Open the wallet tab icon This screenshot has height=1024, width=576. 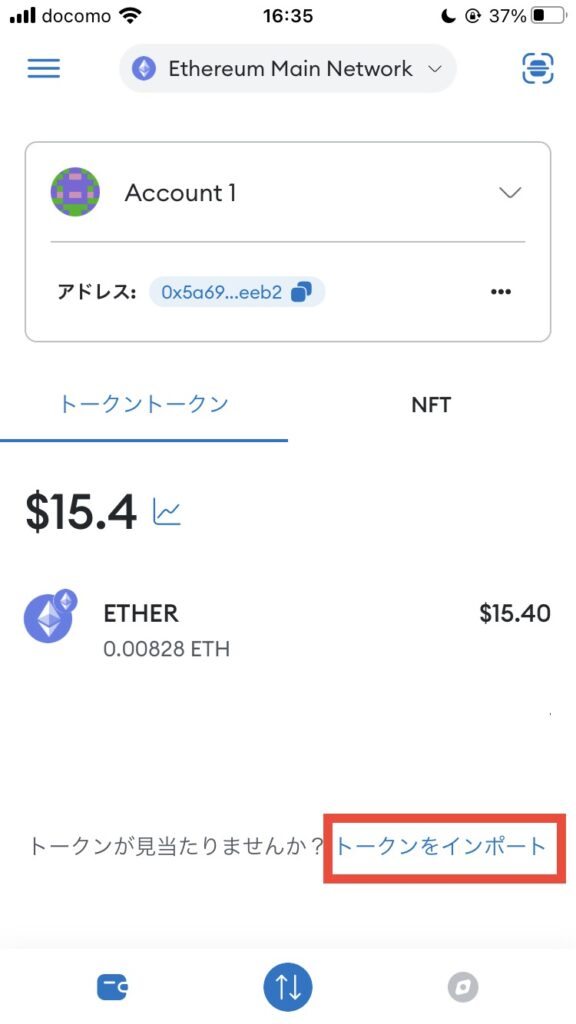pyautogui.click(x=112, y=987)
